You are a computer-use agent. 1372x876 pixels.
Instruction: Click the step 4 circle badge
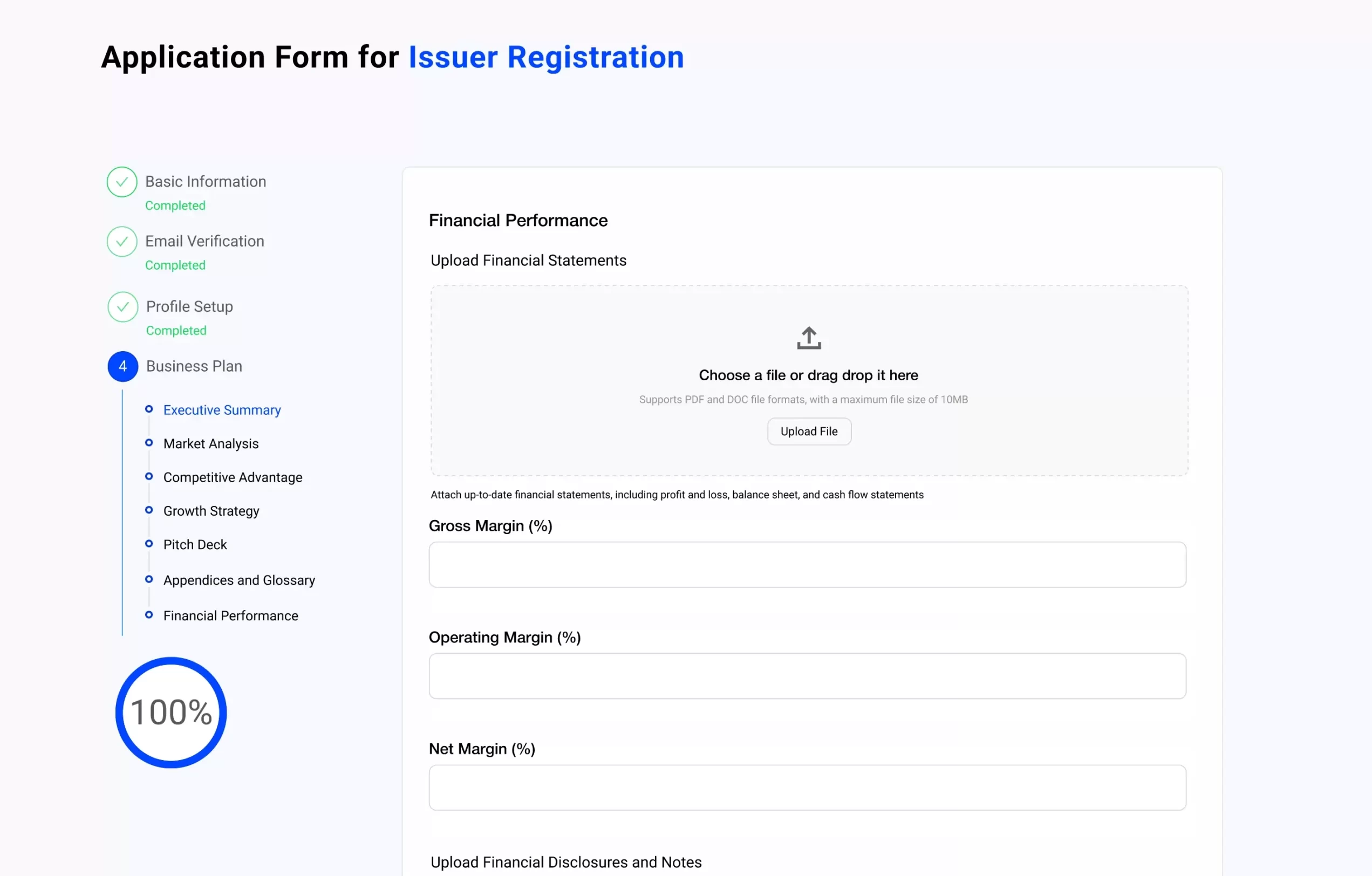click(x=123, y=366)
